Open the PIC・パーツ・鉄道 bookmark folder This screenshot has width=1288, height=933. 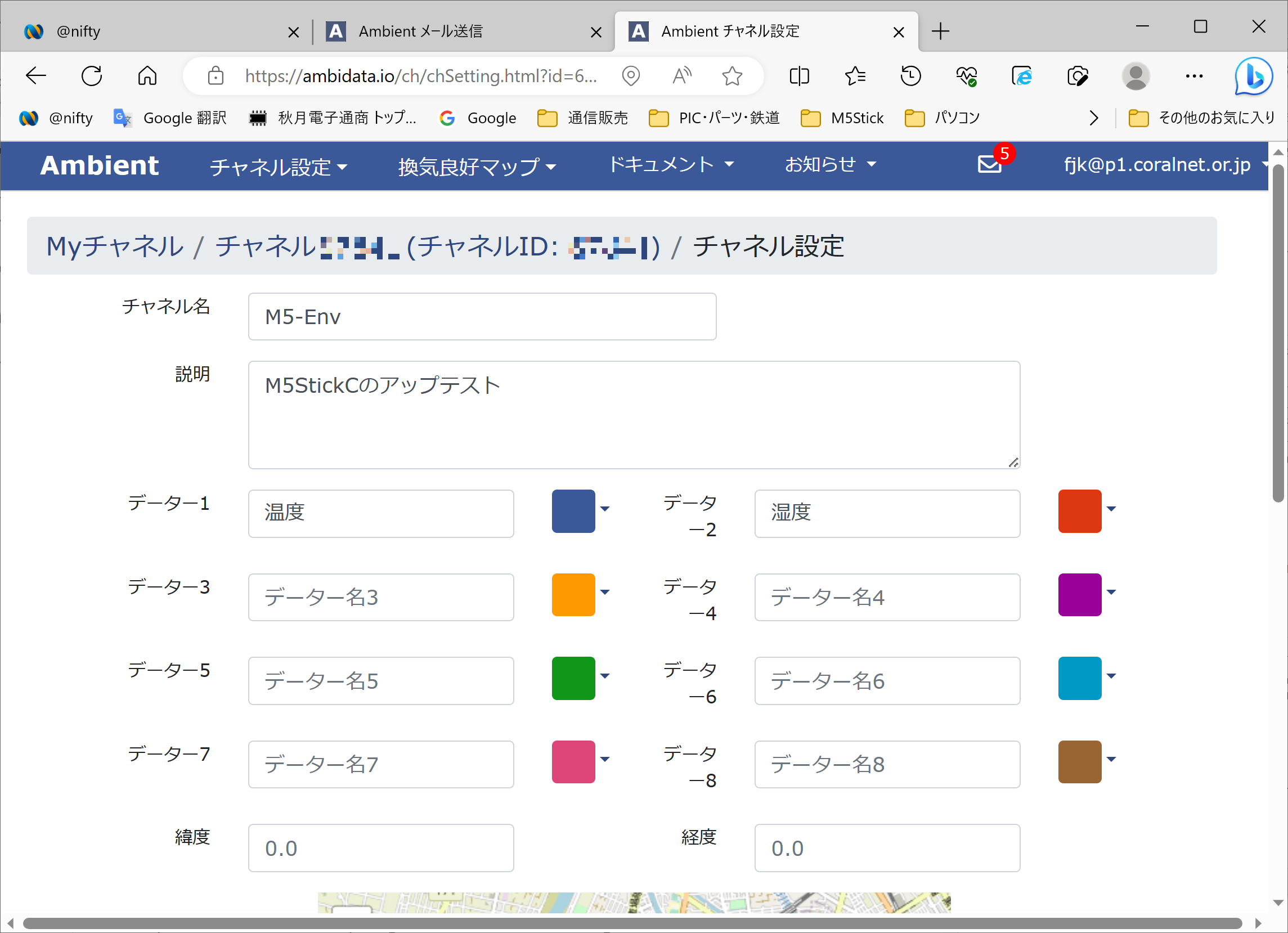coord(715,118)
